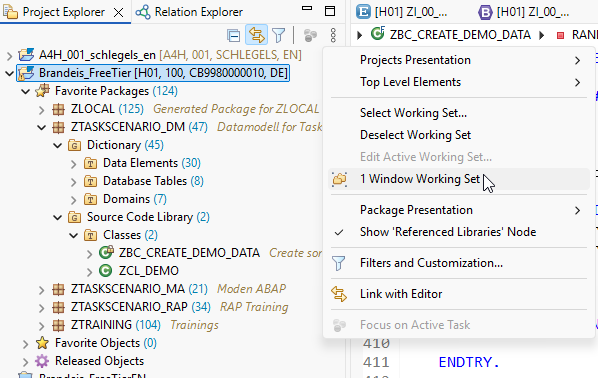
Task: Click the Classes folder icon
Action: [x=90, y=235]
